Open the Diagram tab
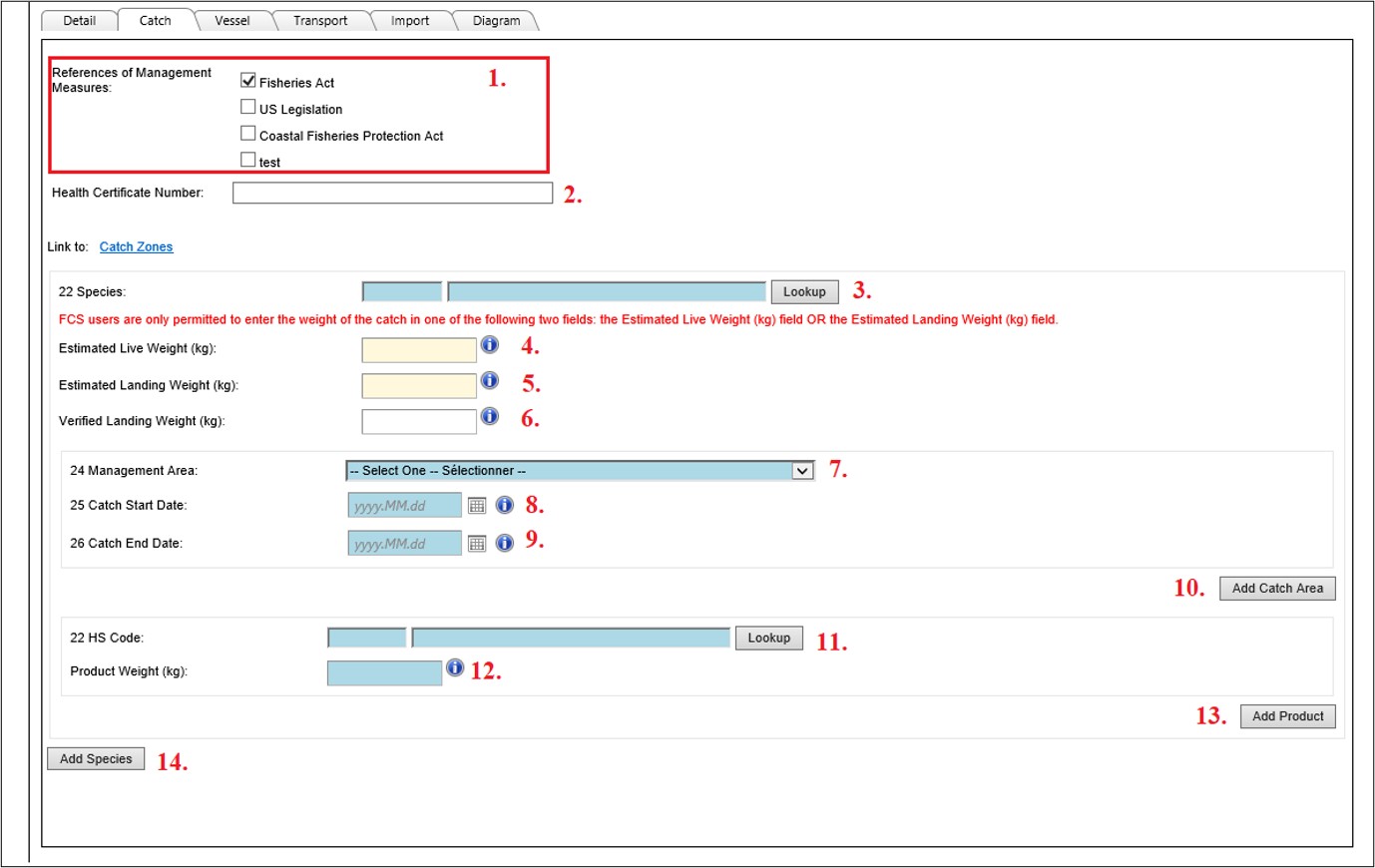 496,21
